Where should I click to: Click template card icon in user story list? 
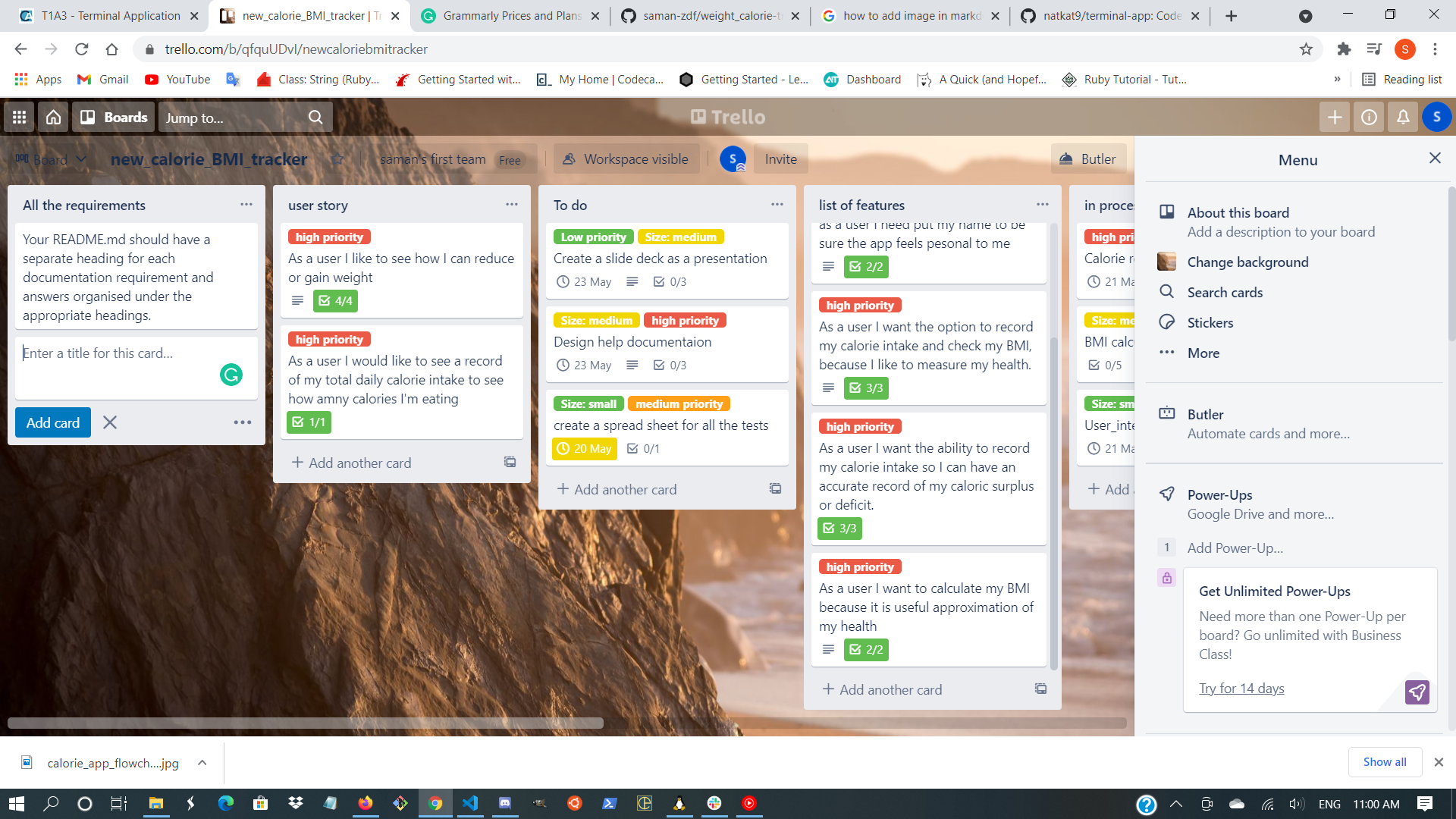click(x=510, y=463)
